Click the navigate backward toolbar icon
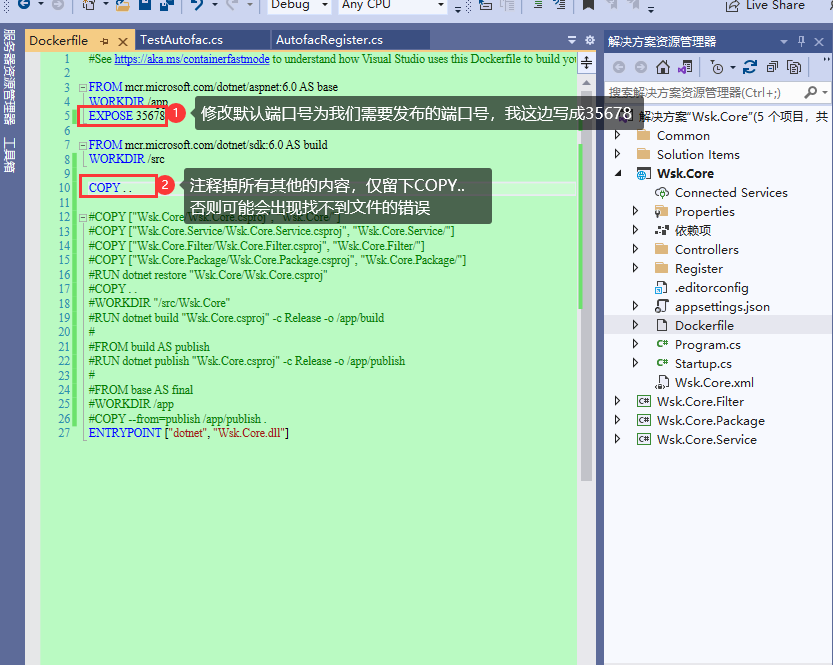The height and width of the screenshot is (665, 833). tap(24, 5)
